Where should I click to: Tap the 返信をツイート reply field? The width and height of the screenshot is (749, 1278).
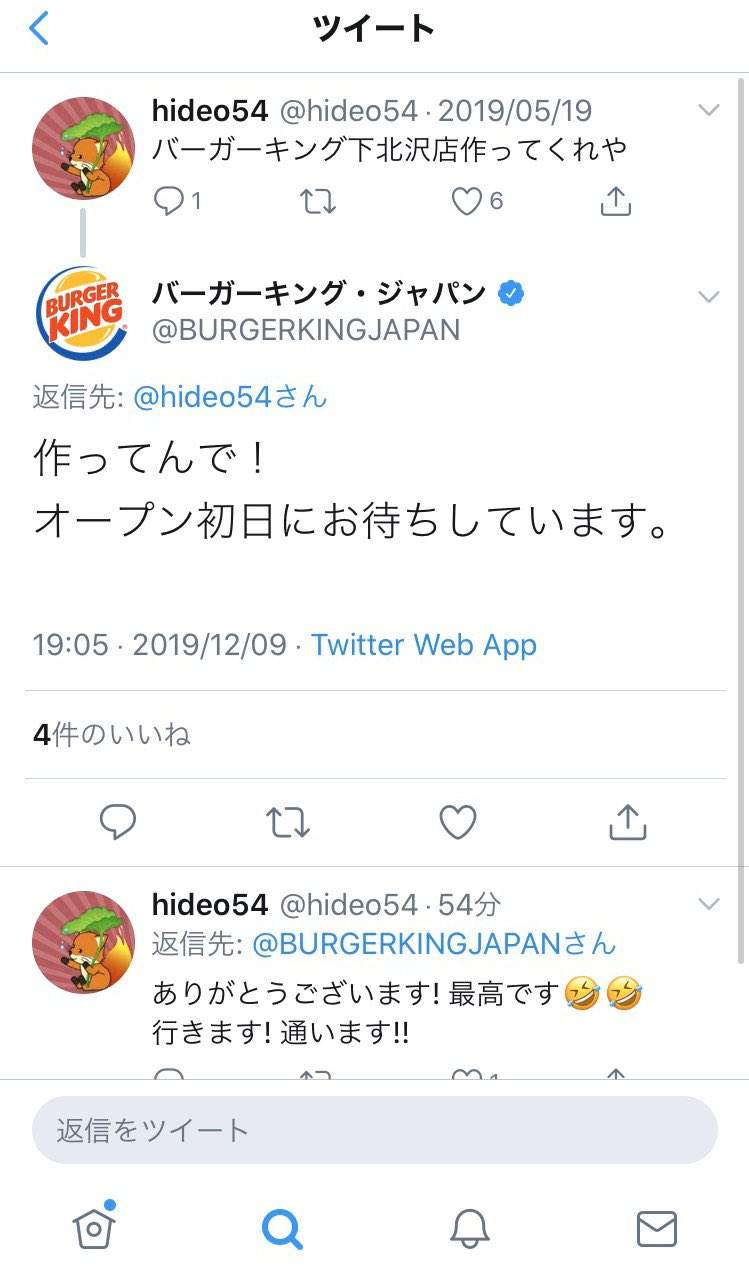click(x=374, y=1130)
